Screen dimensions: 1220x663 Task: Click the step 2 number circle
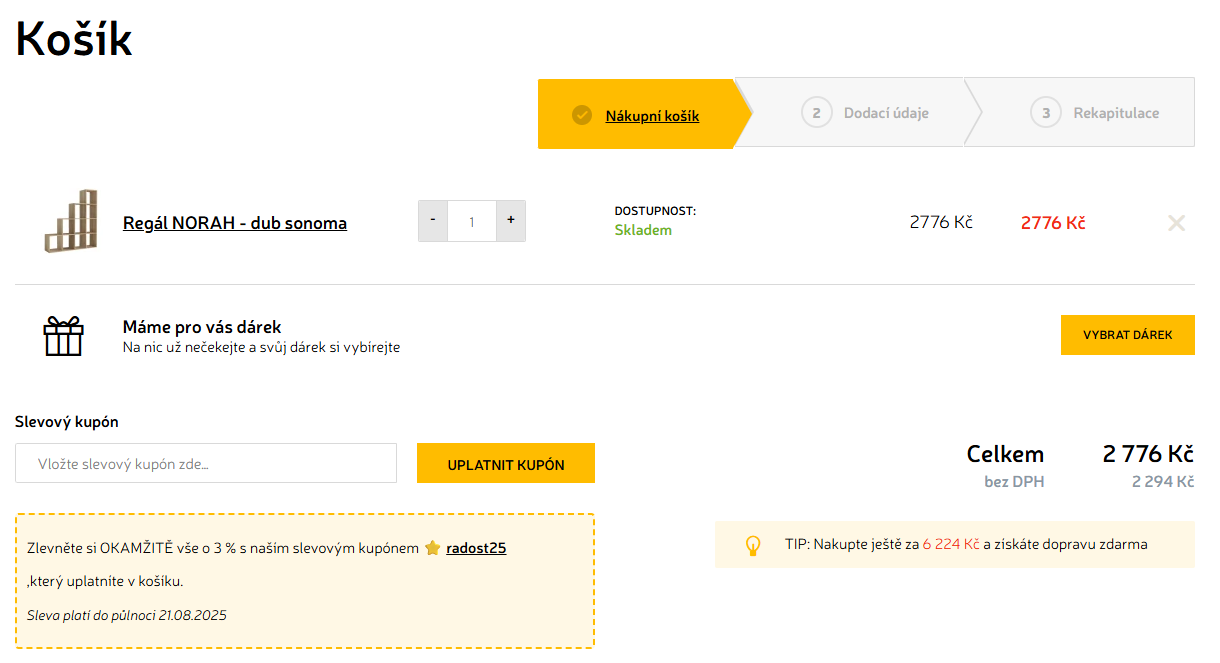click(816, 113)
